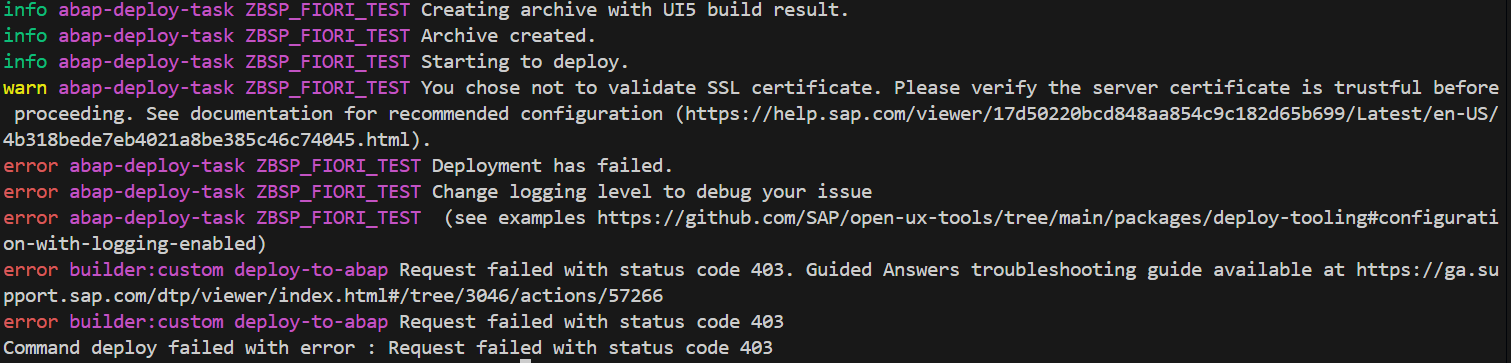Click the "pport.sap.com/dtp/viewer/index.html" wrapped URL line
Image resolution: width=1511 pixels, height=363 pixels.
[x=333, y=296]
